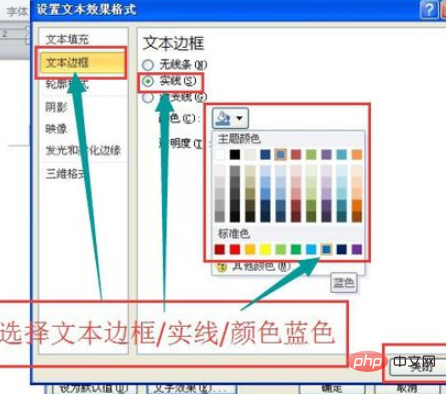Pick the darkest shade in the purple column
Image resolution: width=446 pixels, height=394 pixels.
pos(326,217)
